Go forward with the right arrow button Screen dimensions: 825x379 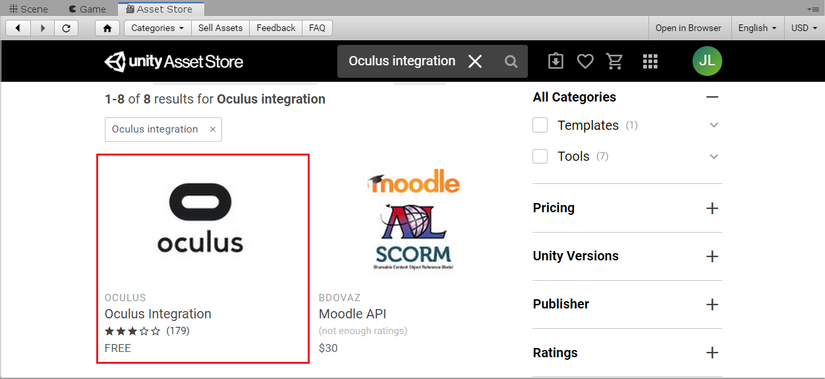[43, 28]
